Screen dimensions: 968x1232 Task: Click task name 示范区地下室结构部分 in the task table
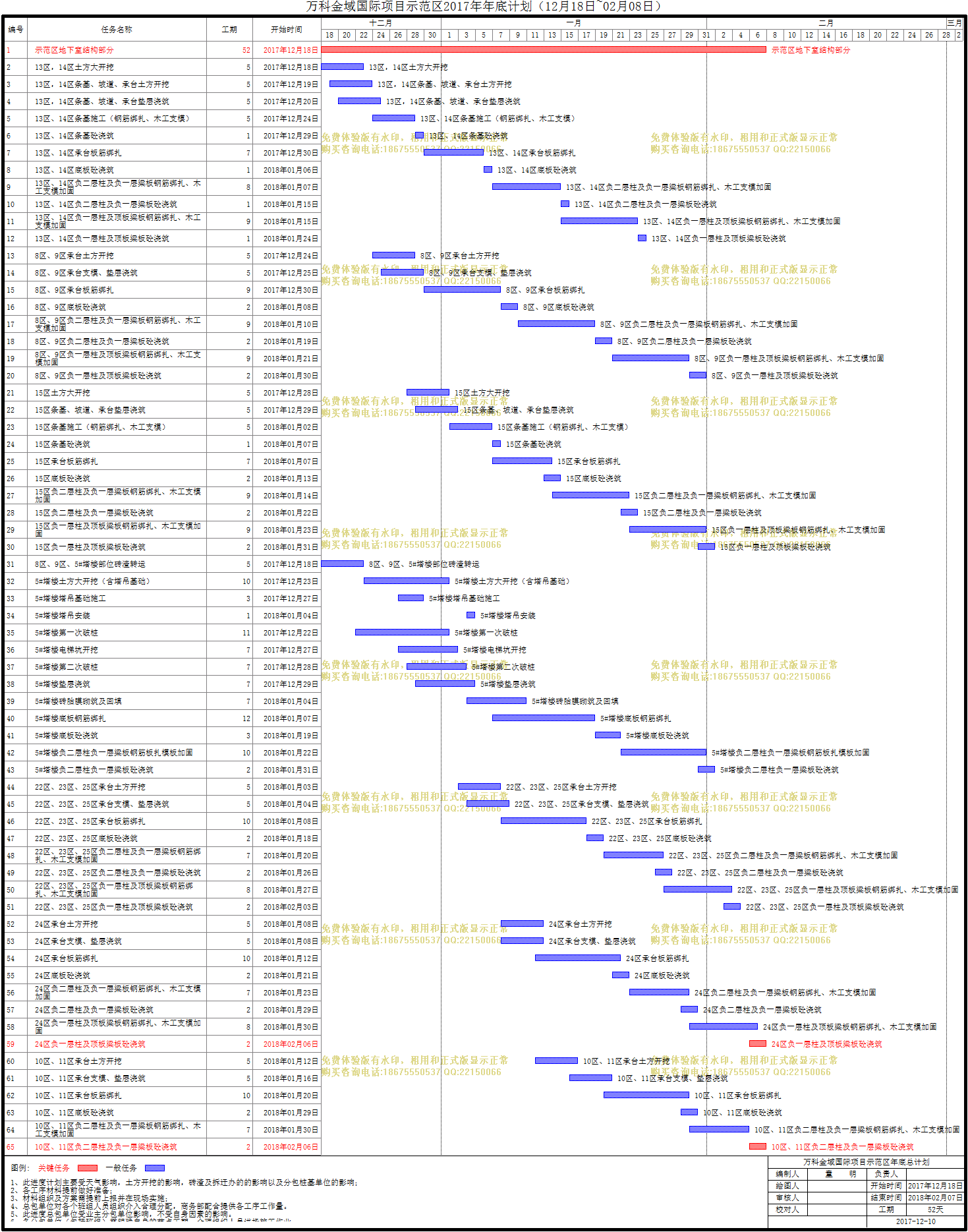(x=74, y=50)
